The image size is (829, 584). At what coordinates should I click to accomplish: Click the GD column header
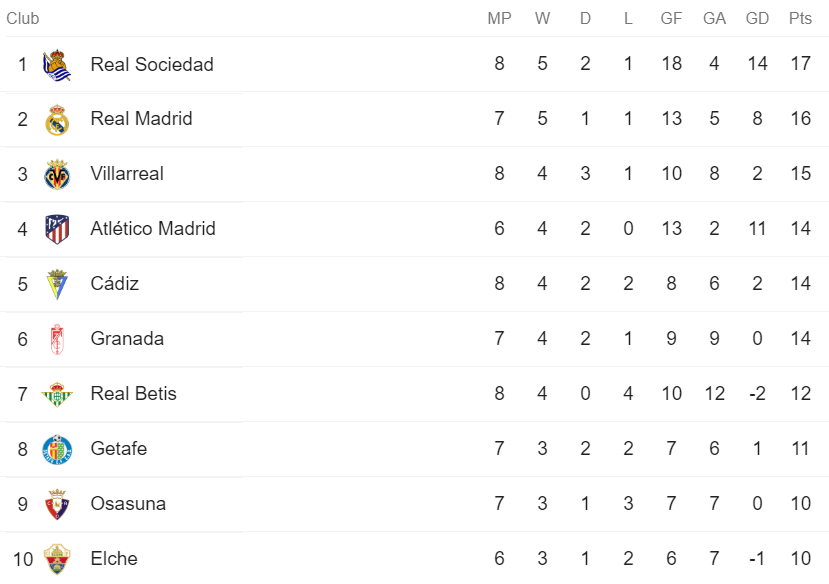click(x=757, y=18)
